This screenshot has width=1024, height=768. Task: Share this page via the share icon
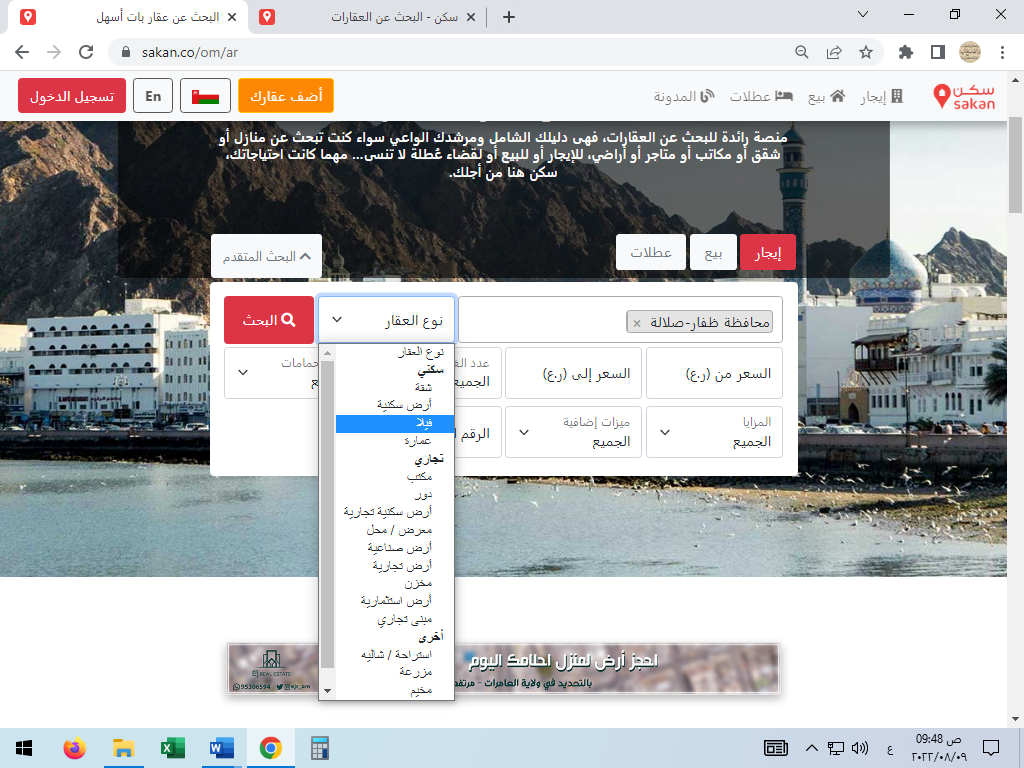click(834, 52)
